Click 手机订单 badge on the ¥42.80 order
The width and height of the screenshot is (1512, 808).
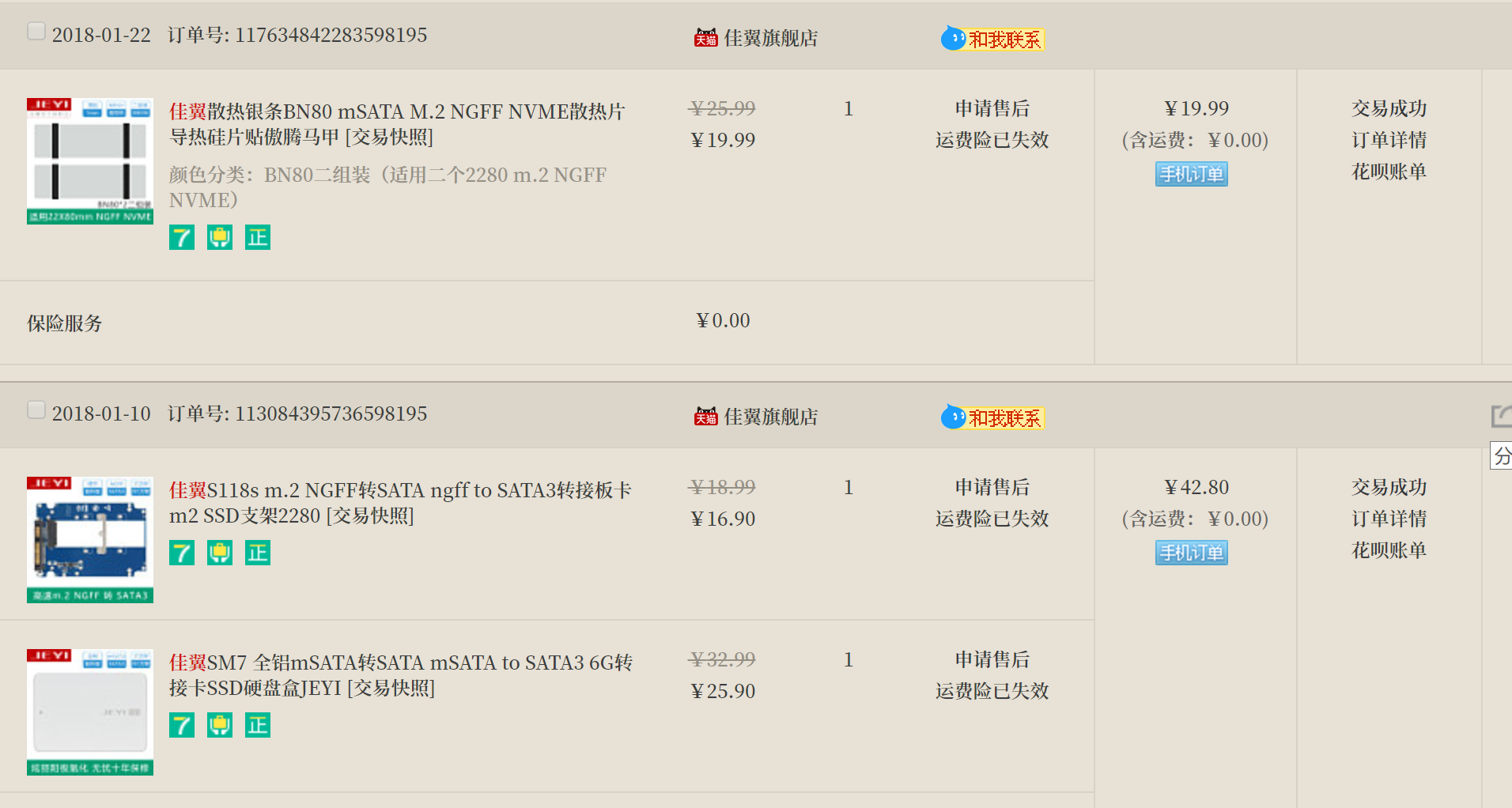click(x=1192, y=553)
